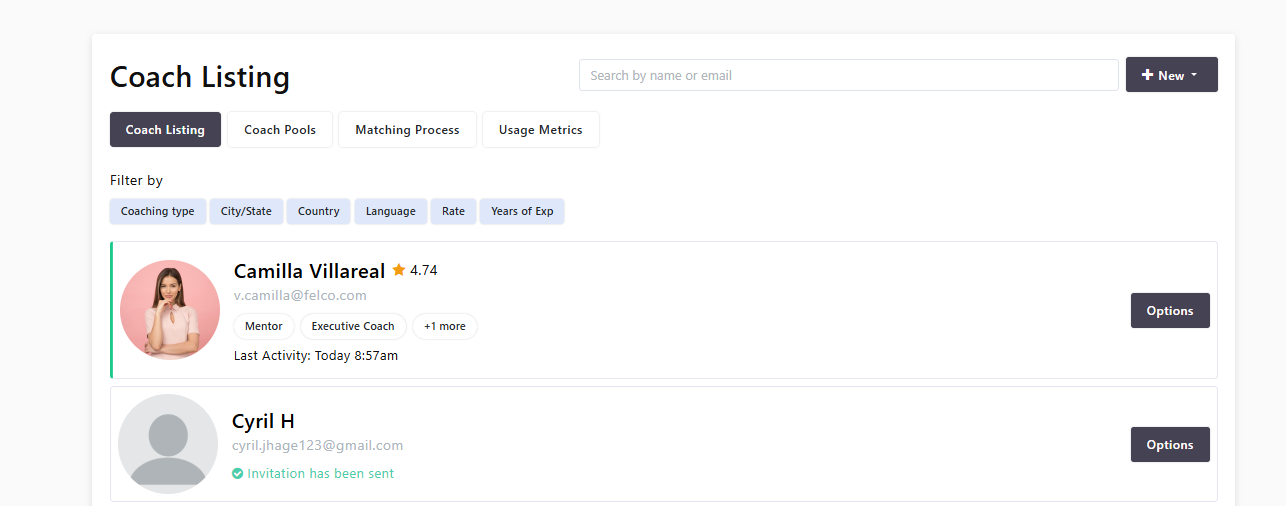Open the Country filter
The width and height of the screenshot is (1286, 506).
pos(319,212)
